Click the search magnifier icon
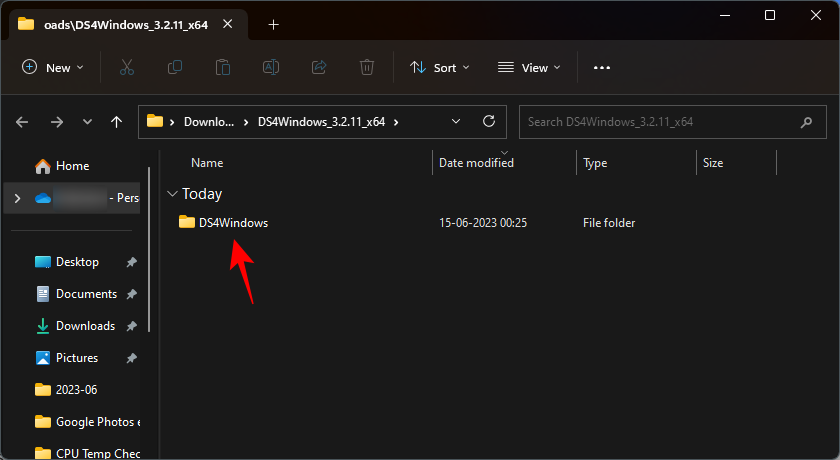This screenshot has height=460, width=840. coord(806,123)
